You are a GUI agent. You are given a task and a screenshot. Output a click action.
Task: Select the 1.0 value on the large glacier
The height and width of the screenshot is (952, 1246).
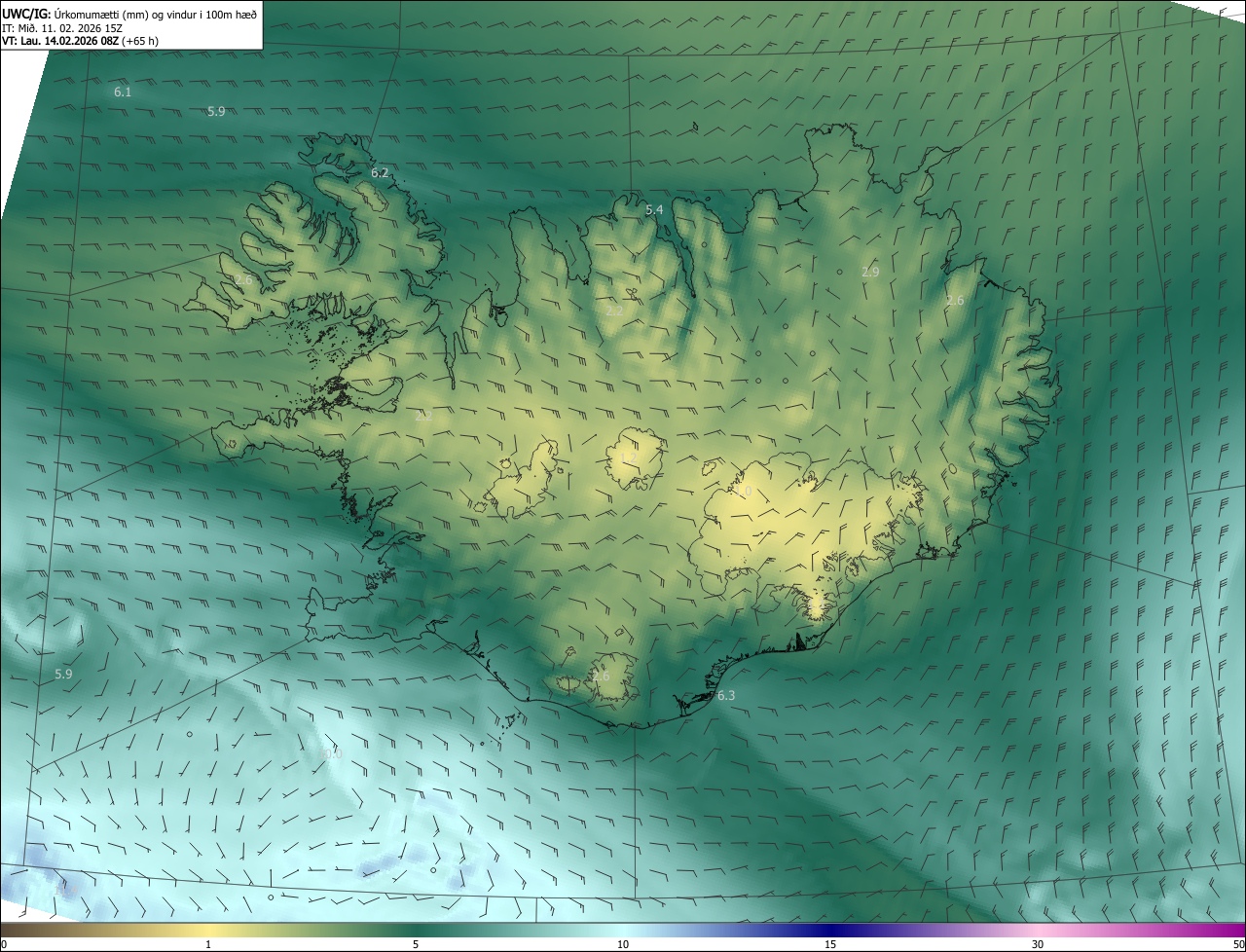point(745,492)
